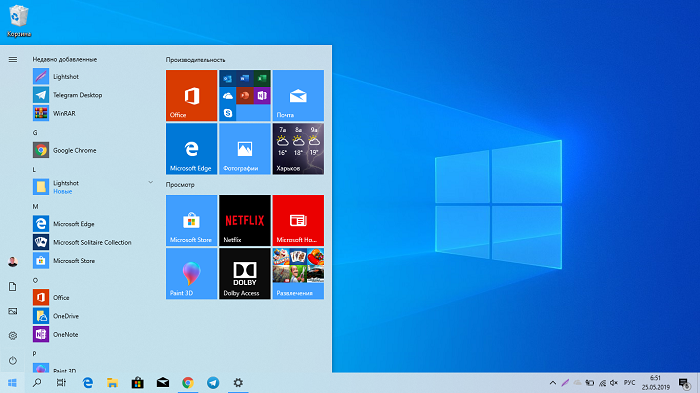Open File Explorer on the taskbar
Screen dimensions: 700x393
tap(112, 383)
